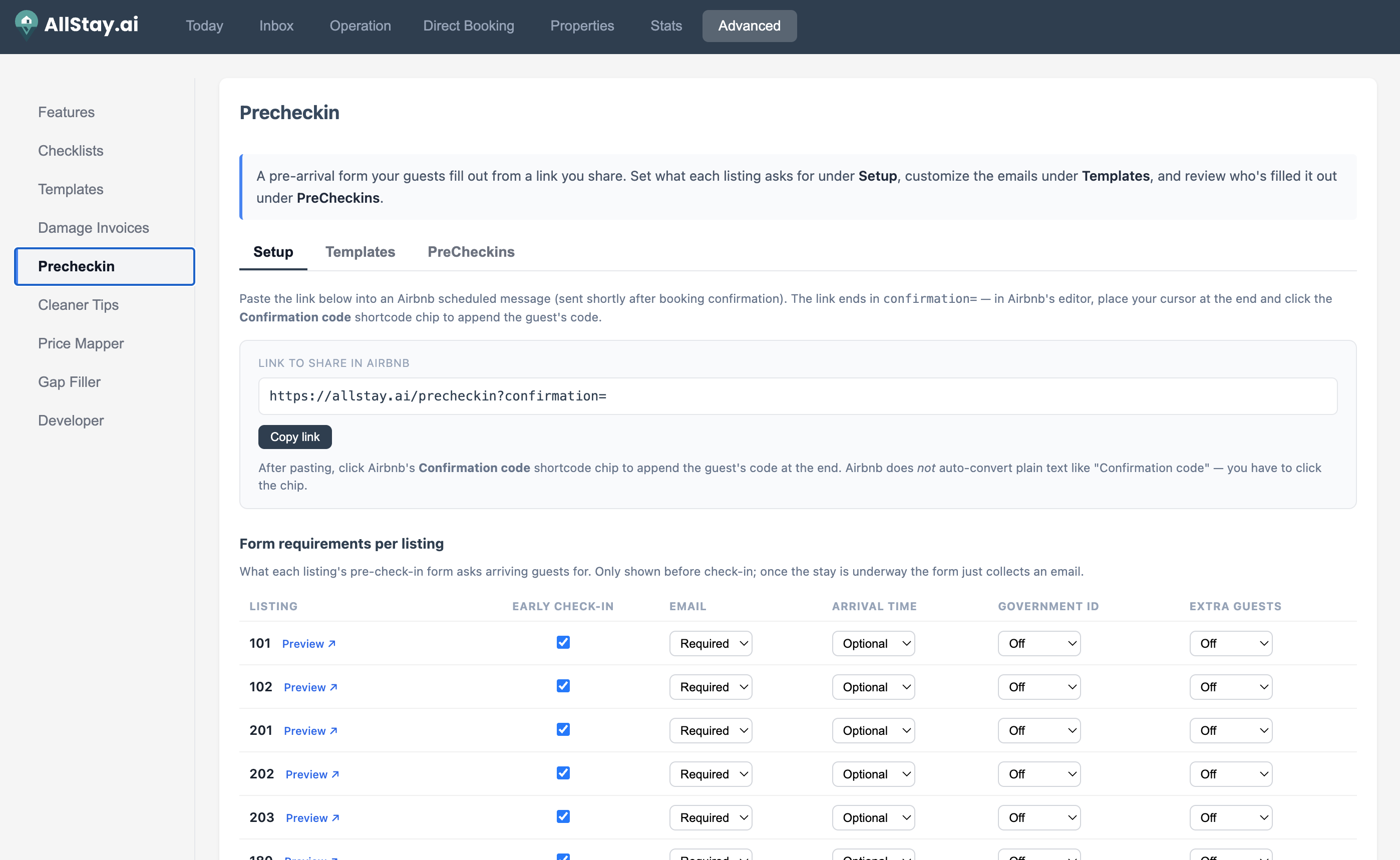Toggle Early Check-in checkbox for listing 202
The width and height of the screenshot is (1400, 860).
[563, 773]
